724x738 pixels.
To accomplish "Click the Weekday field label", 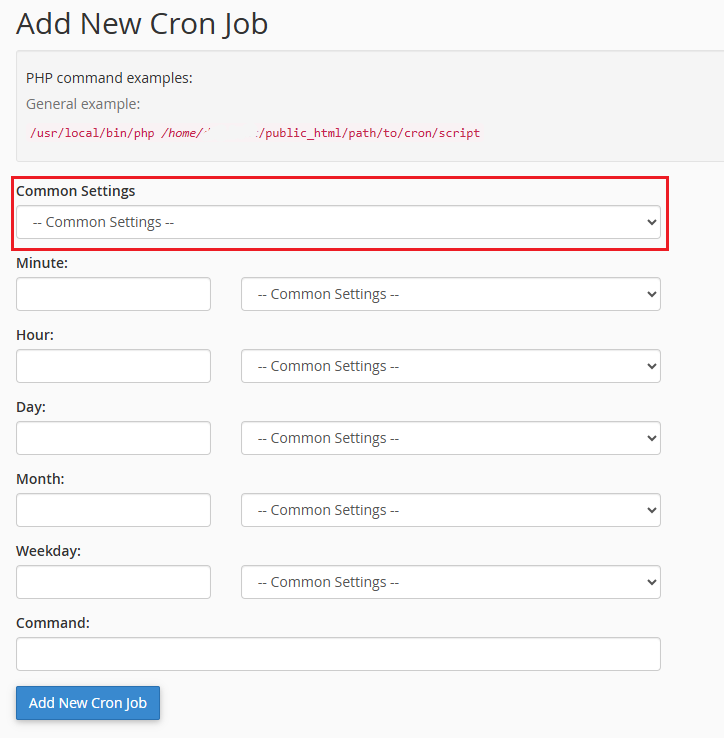I will (x=49, y=551).
